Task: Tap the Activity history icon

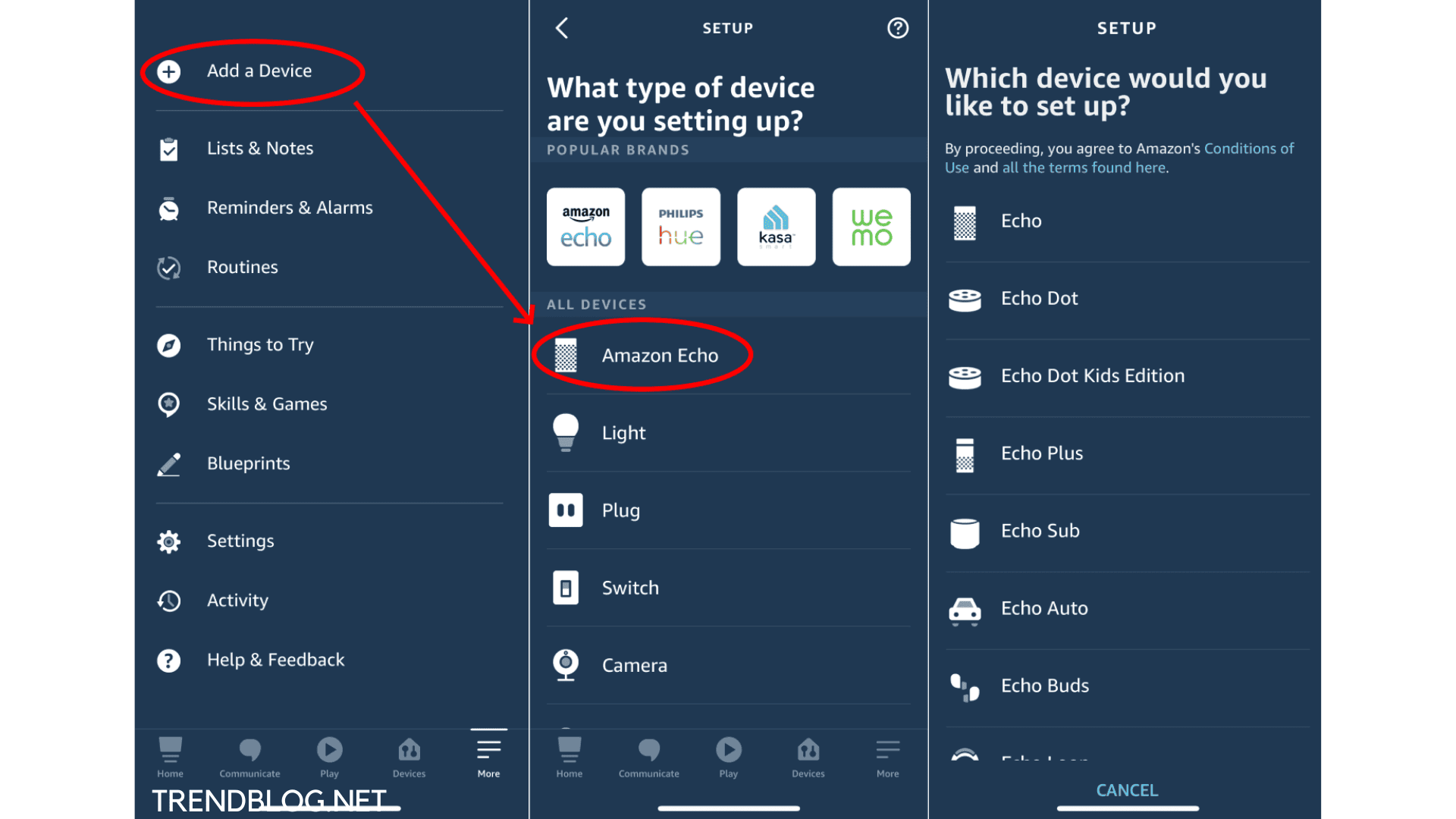Action: [168, 601]
